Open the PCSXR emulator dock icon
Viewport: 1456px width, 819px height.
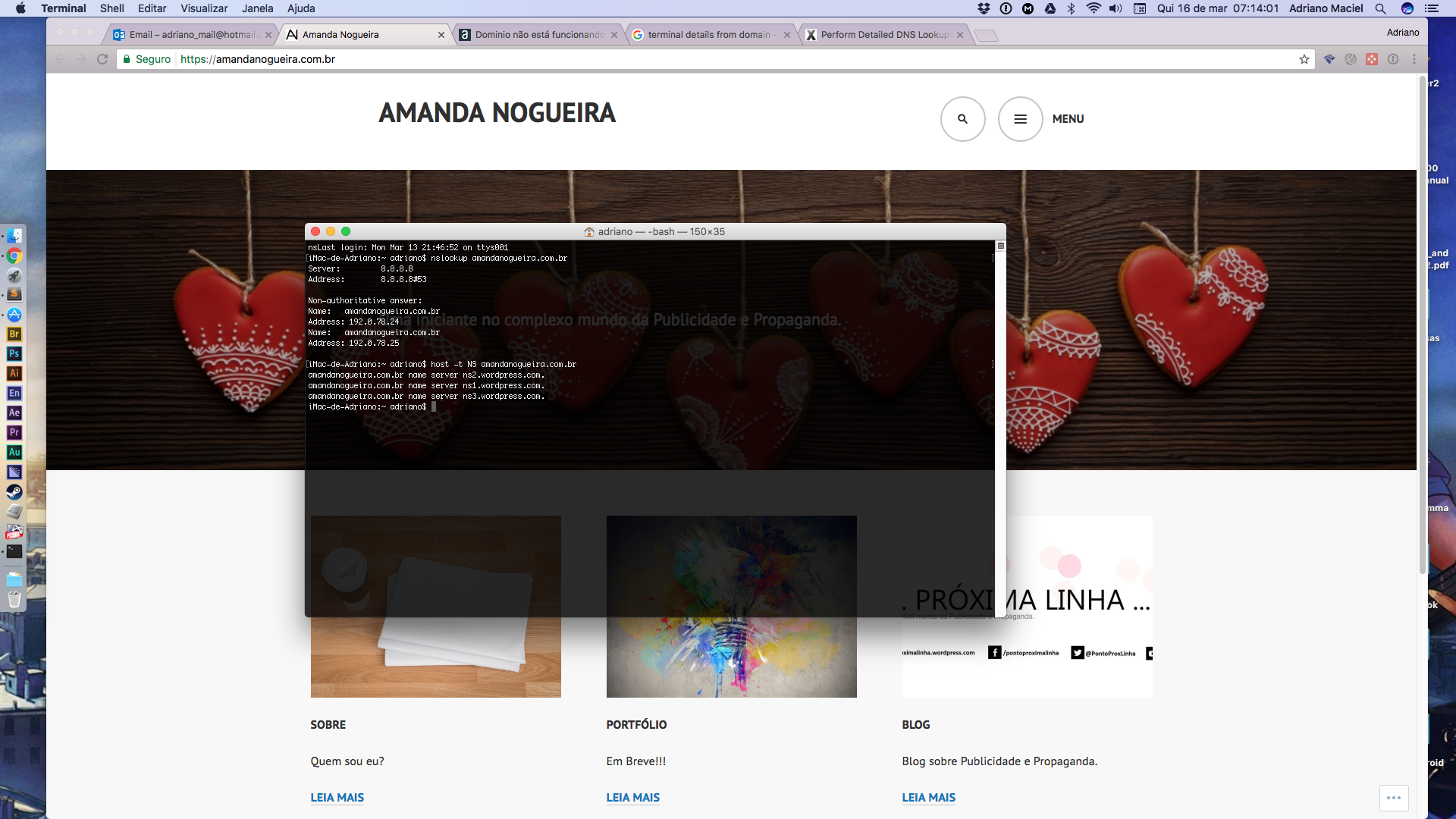click(14, 532)
